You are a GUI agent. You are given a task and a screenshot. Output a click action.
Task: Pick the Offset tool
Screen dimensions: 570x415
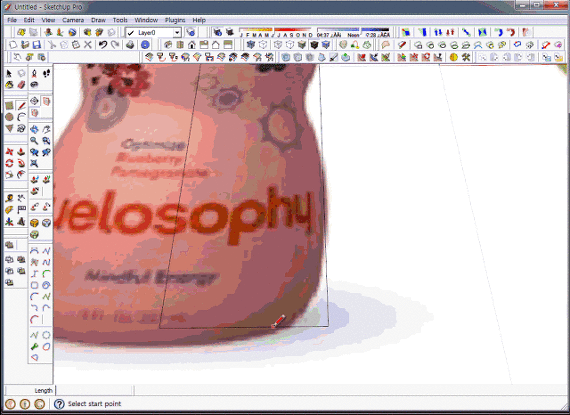point(21,175)
